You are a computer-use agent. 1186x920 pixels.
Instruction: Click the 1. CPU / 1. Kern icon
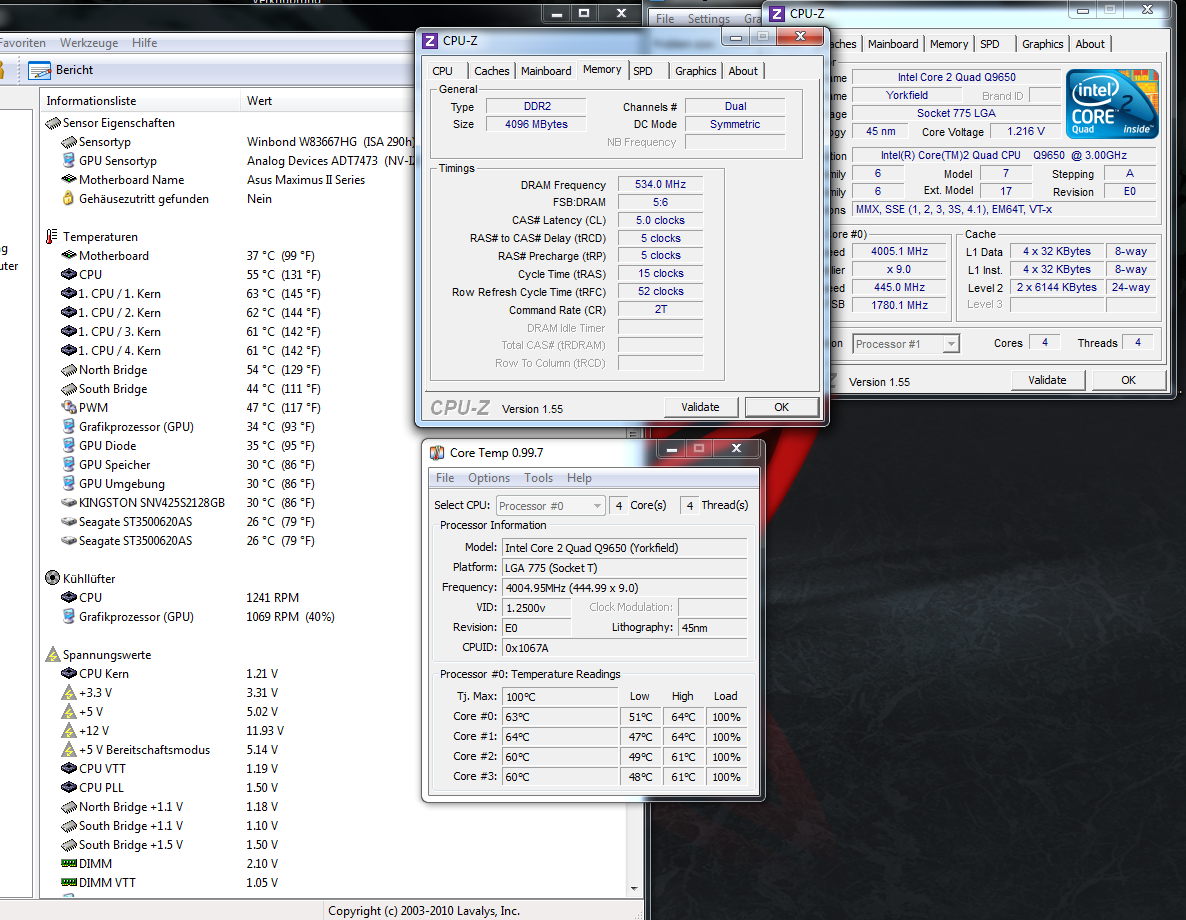pyautogui.click(x=69, y=294)
